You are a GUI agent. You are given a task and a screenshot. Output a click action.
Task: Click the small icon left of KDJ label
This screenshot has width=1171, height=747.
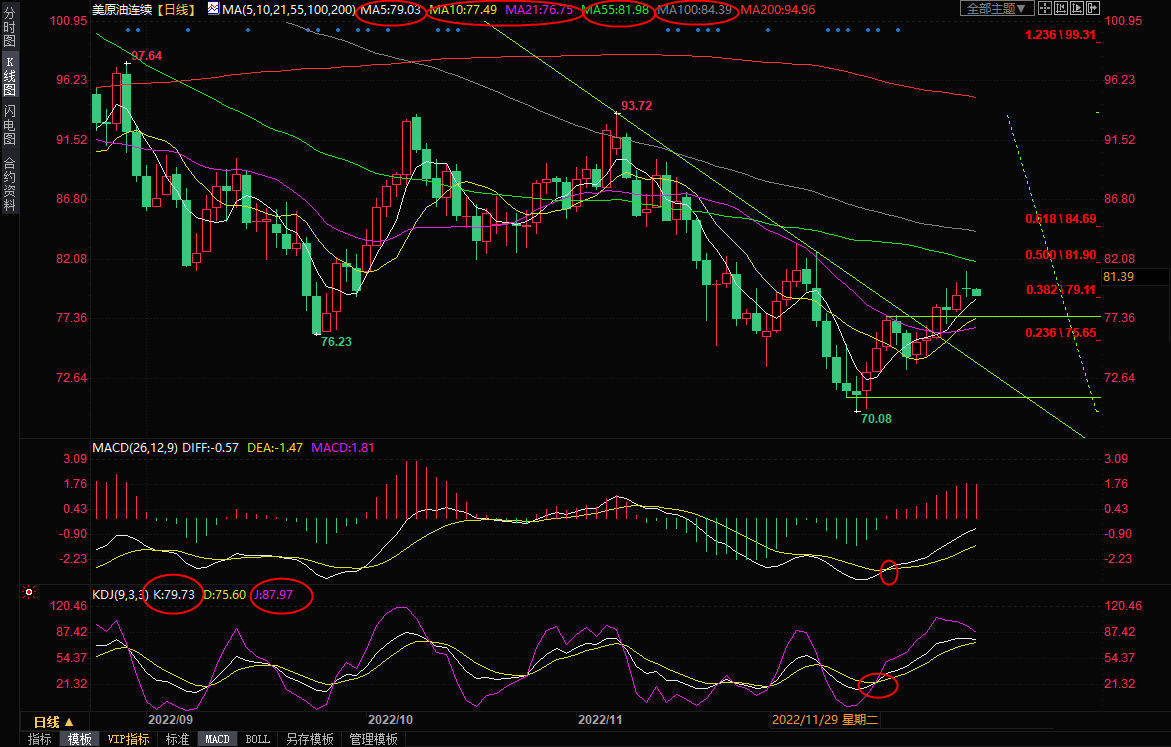point(28,593)
